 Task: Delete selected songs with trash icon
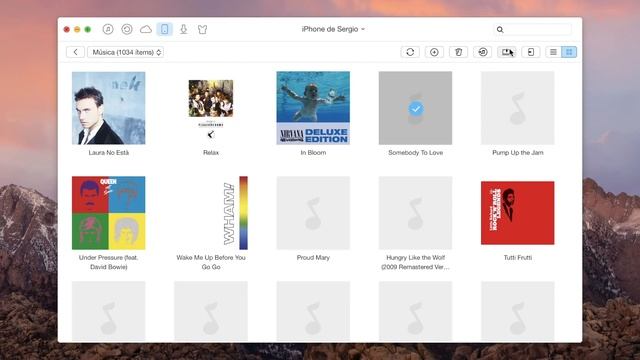click(458, 52)
